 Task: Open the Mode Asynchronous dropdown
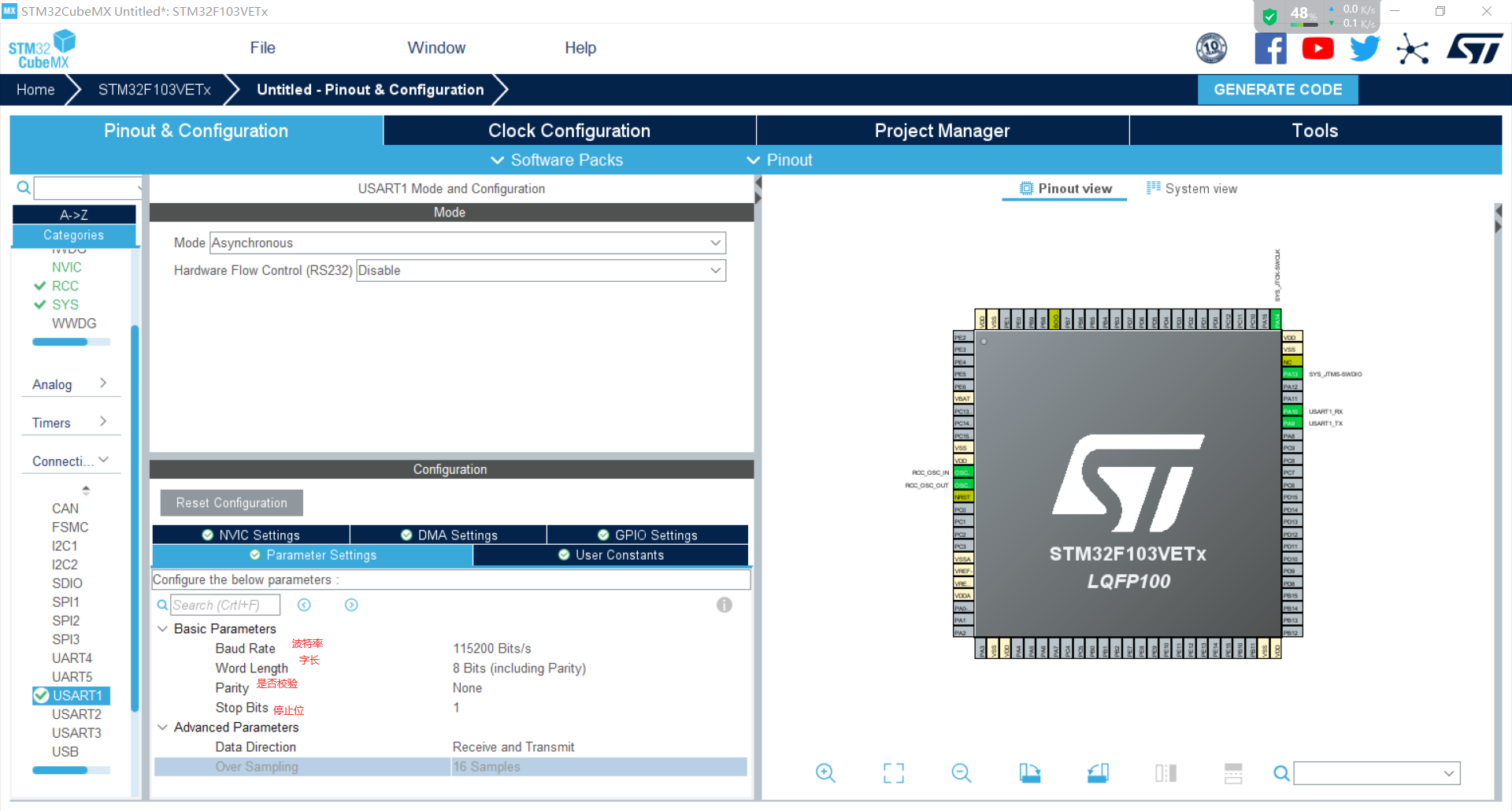tap(468, 243)
